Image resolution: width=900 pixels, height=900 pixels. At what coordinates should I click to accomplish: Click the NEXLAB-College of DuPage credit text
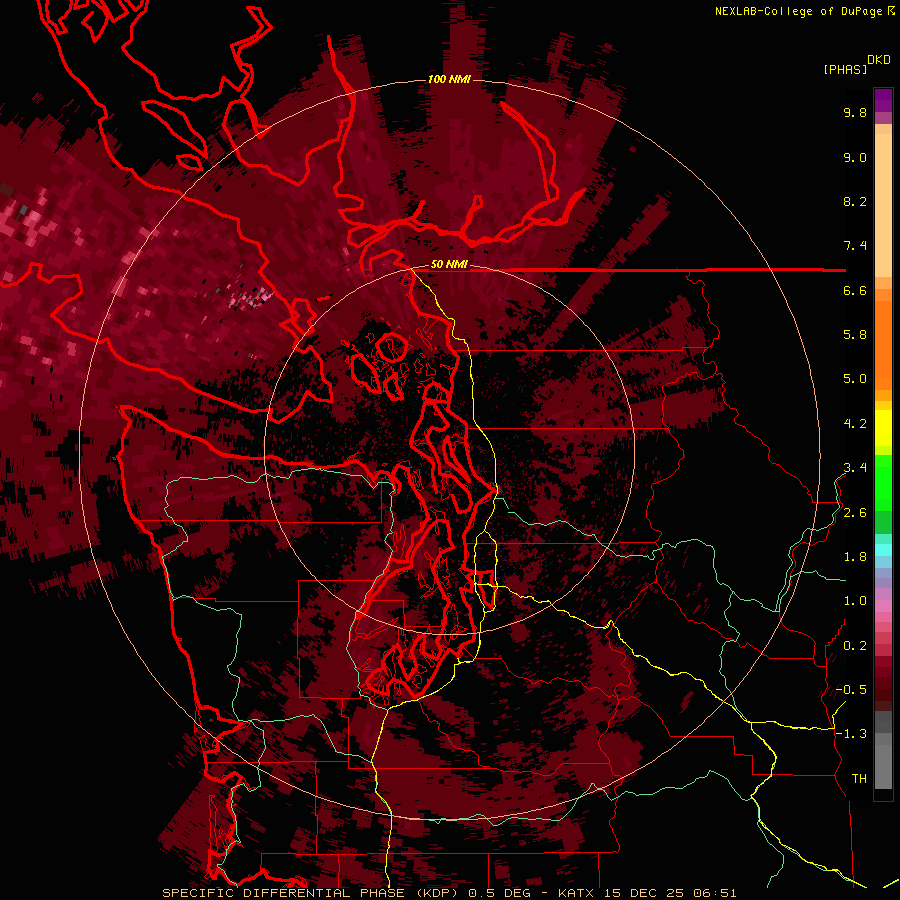tap(798, 11)
